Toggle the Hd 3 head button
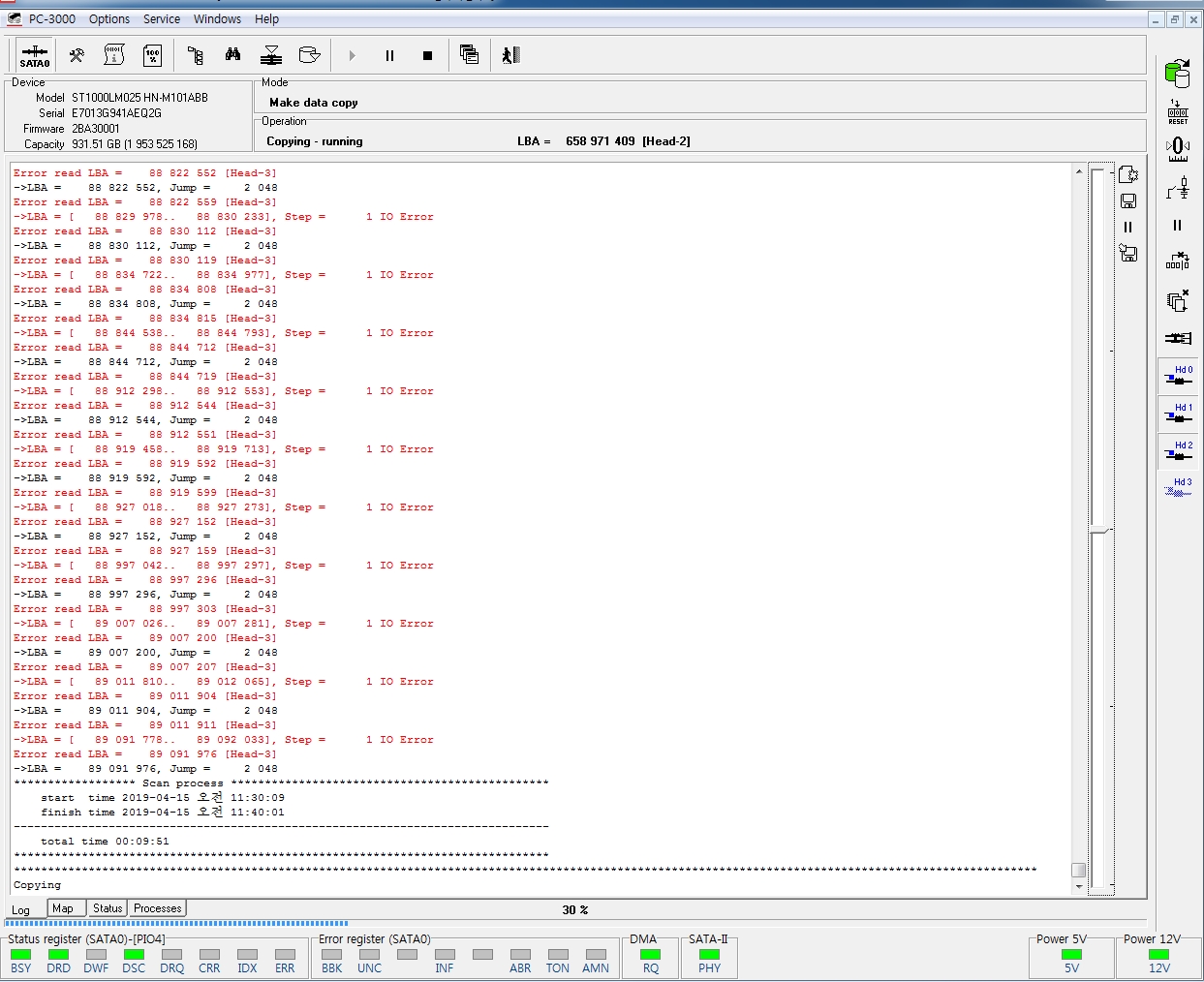 click(x=1178, y=488)
